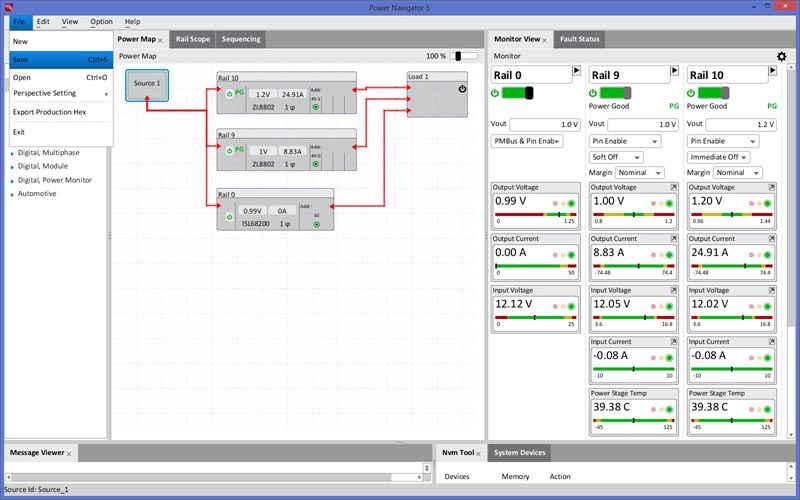Click Power Navigator app icon in title bar
This screenshot has width=800, height=500.
click(x=8, y=8)
